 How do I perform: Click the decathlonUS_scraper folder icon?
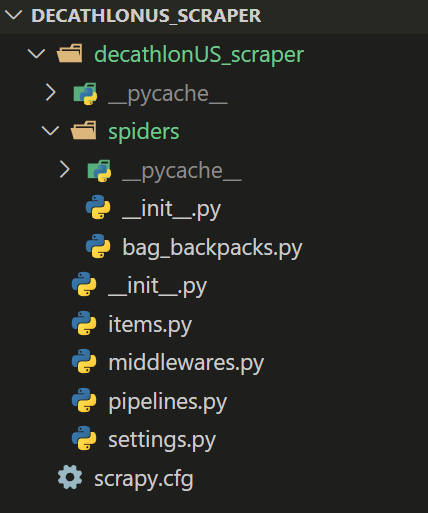click(70, 54)
